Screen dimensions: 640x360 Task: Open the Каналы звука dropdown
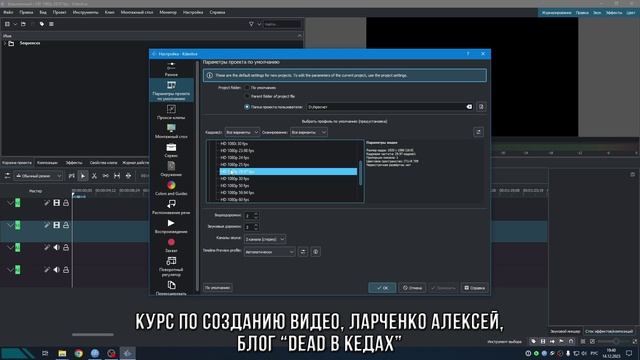(x=264, y=239)
